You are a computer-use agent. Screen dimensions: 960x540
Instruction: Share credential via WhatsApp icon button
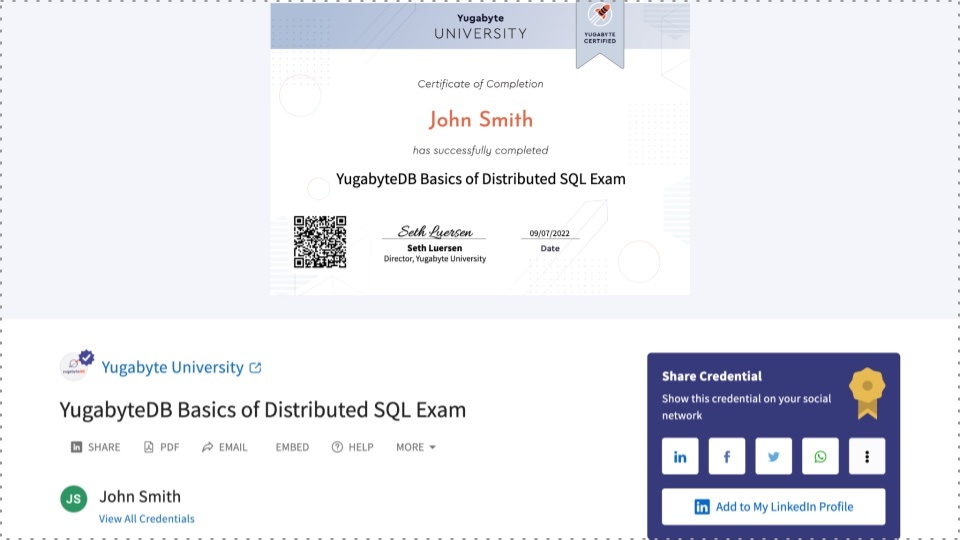820,456
